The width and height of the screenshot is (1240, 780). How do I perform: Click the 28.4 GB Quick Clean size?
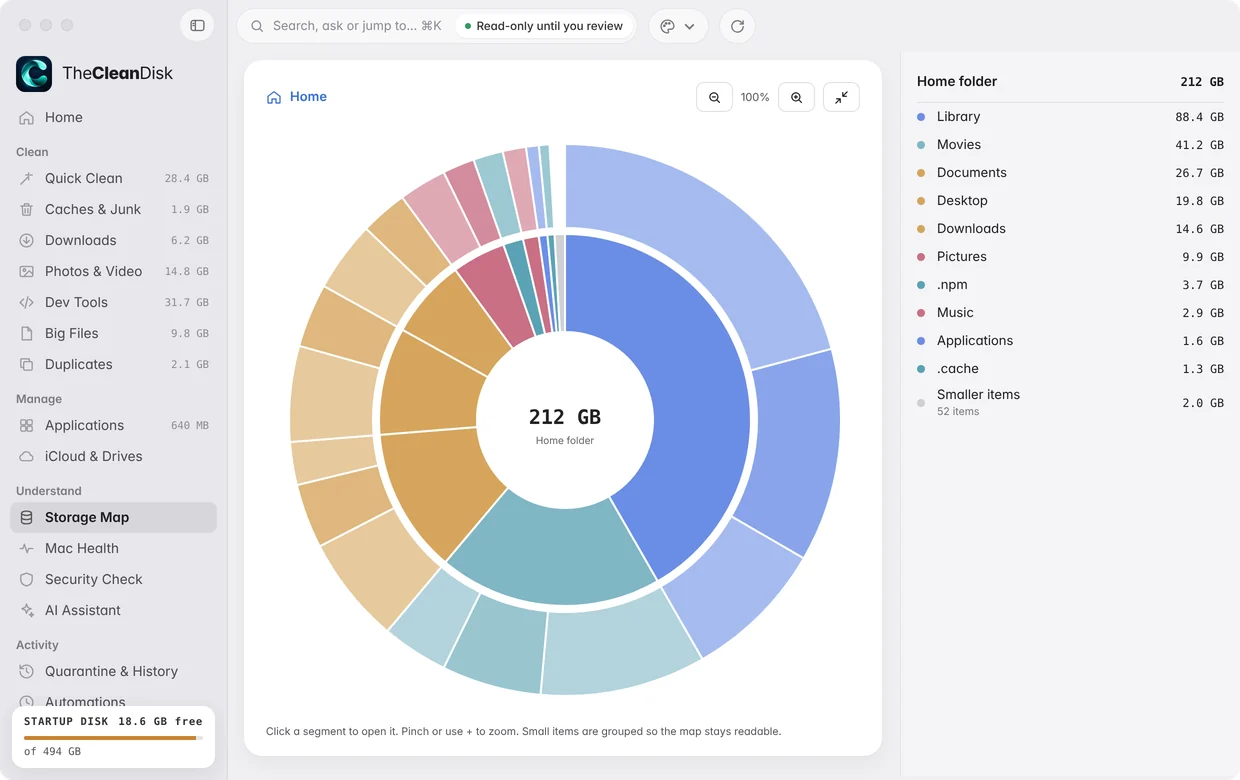coord(187,179)
